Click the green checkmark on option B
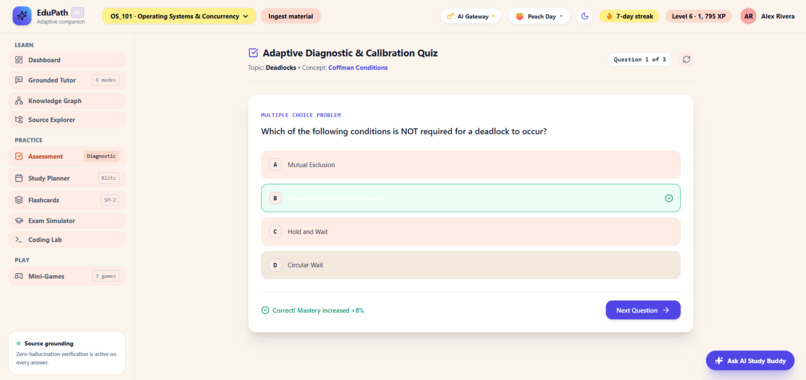Image resolution: width=806 pixels, height=380 pixels. pos(668,198)
